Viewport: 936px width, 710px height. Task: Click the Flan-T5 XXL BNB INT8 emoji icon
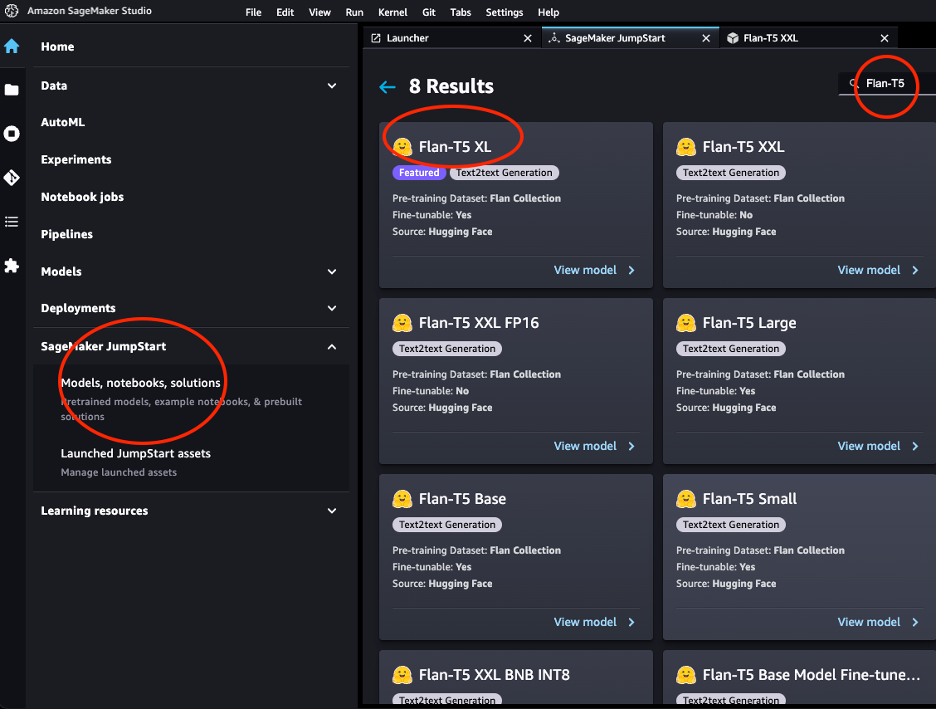click(402, 675)
